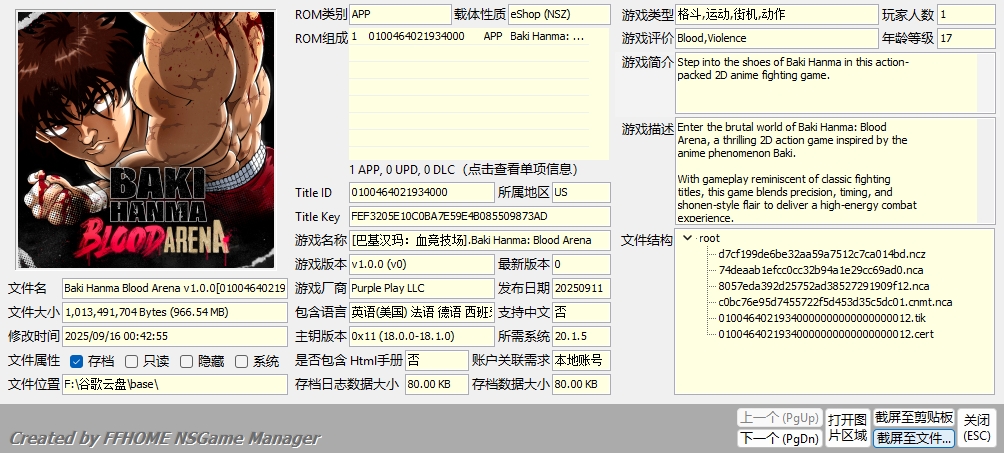Click the 文件名 file name field

coord(175,288)
